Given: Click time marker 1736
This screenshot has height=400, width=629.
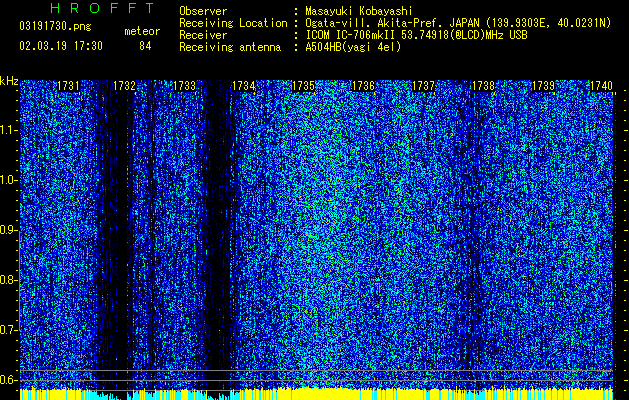Looking at the screenshot, I should pos(363,86).
